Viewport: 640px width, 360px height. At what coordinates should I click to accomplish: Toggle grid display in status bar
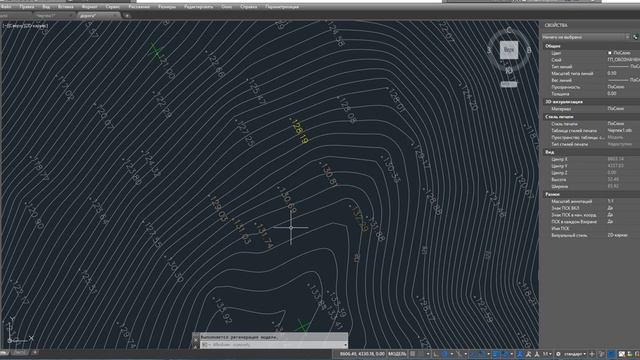[413, 354]
